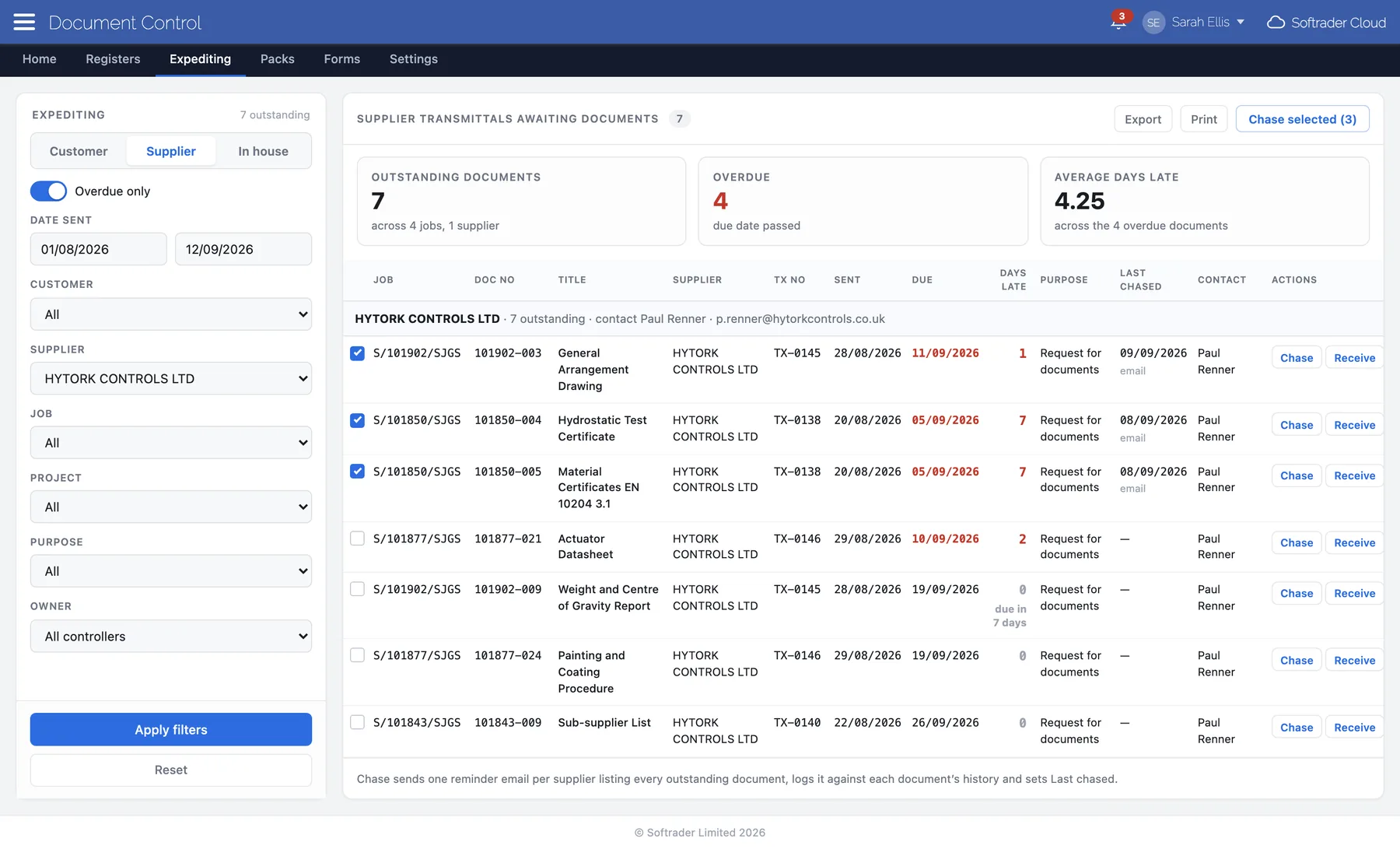Viewport: 1400px width, 849px height.
Task: Click Chase selected (3)
Action: [1303, 119]
